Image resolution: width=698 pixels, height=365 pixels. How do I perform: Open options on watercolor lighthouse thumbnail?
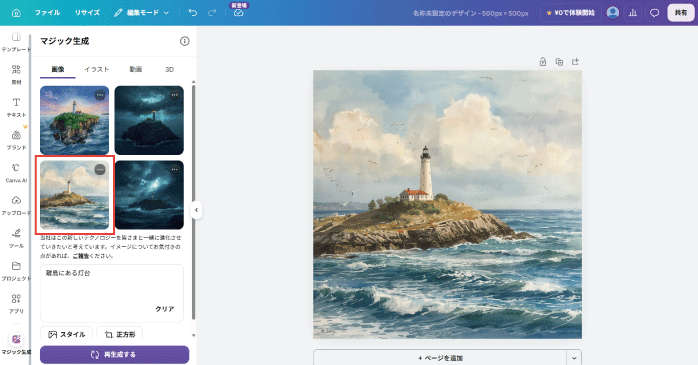pos(100,170)
